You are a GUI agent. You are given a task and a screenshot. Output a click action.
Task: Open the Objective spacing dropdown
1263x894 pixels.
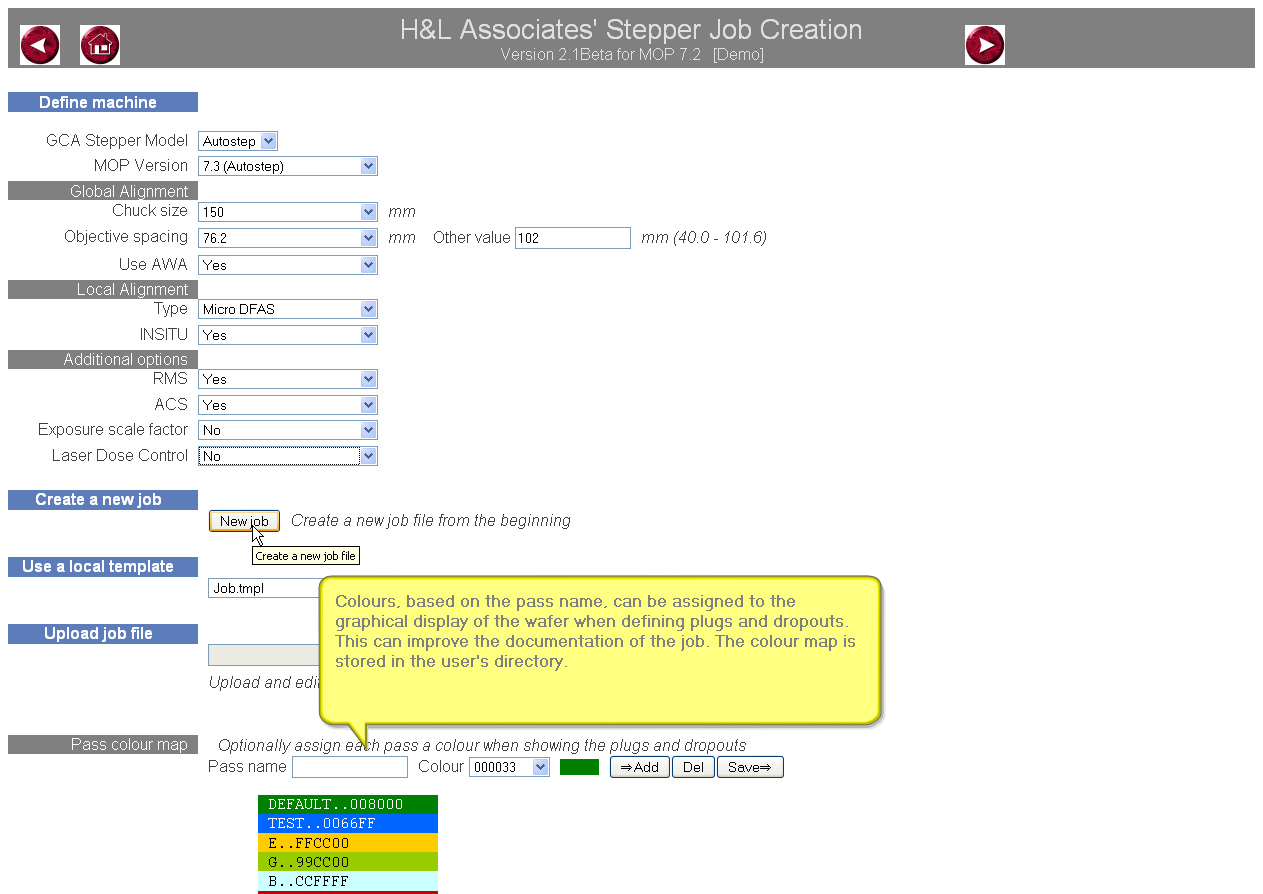(x=288, y=238)
